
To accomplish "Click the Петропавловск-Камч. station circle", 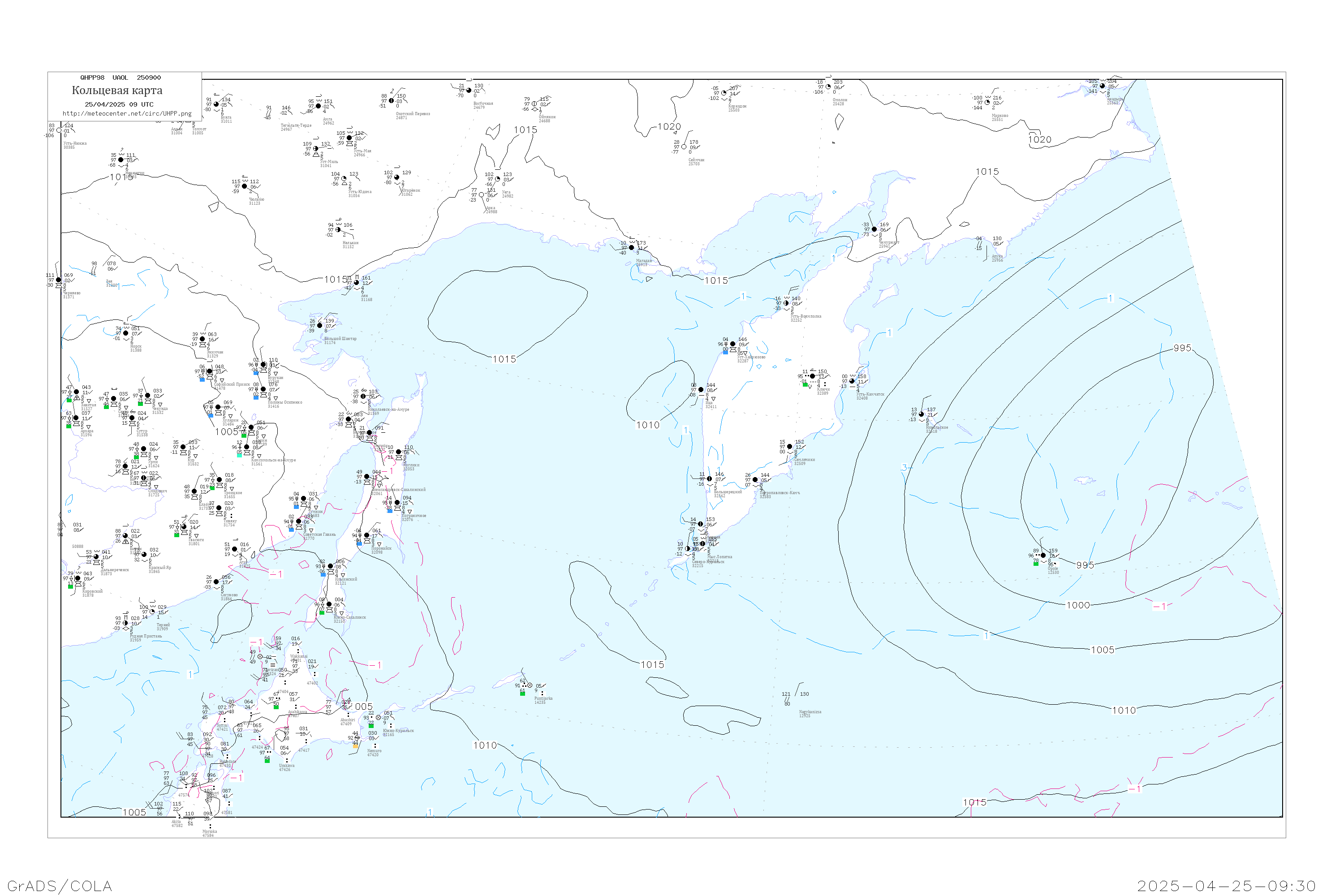I will point(755,480).
